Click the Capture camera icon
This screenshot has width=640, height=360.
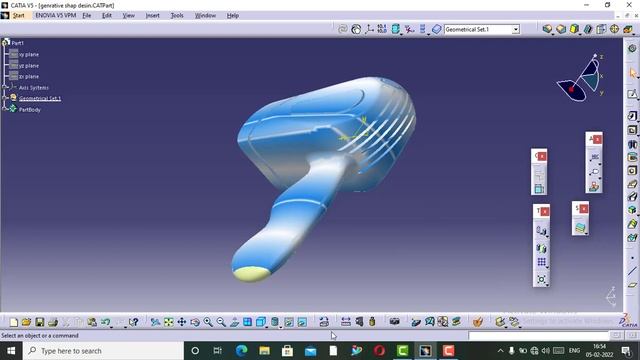tap(394, 322)
